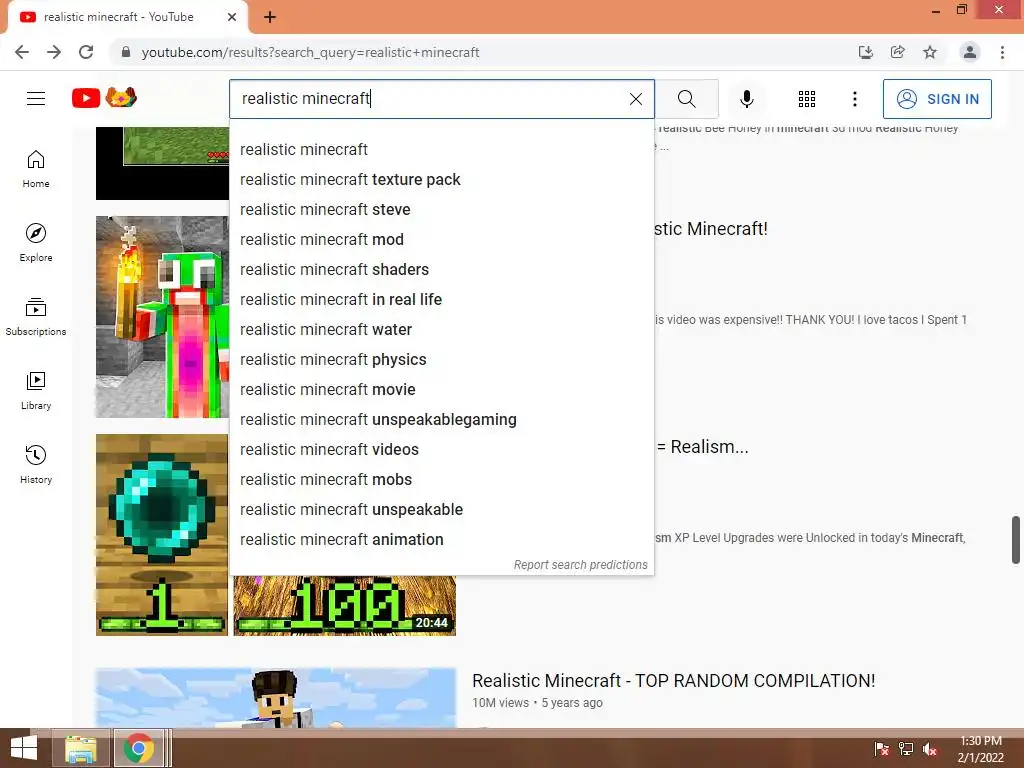Screen dimensions: 1024x768
Task: Go forward with the browser forward arrow
Action: [54, 52]
